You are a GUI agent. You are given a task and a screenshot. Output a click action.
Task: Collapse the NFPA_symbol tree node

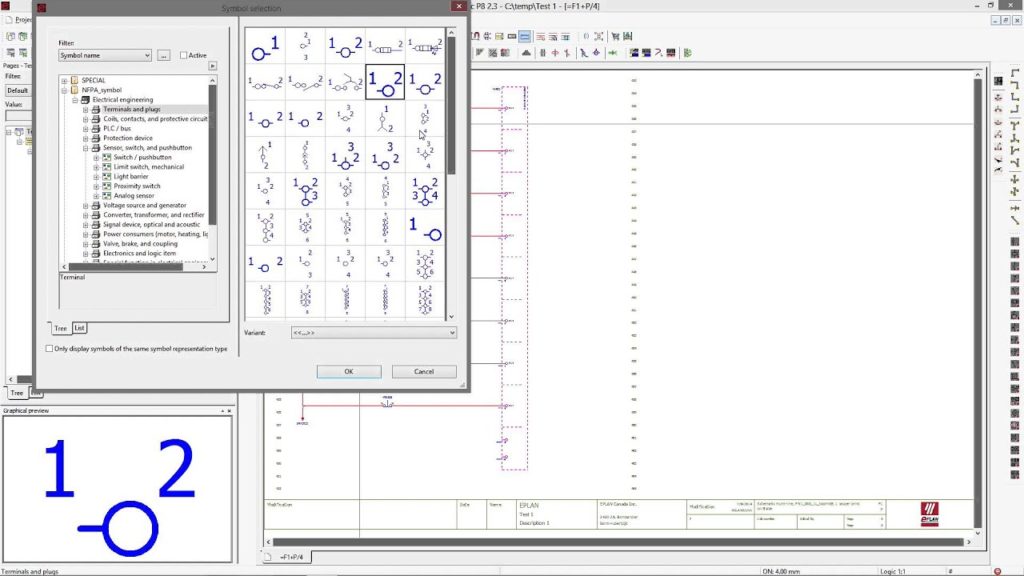point(64,90)
